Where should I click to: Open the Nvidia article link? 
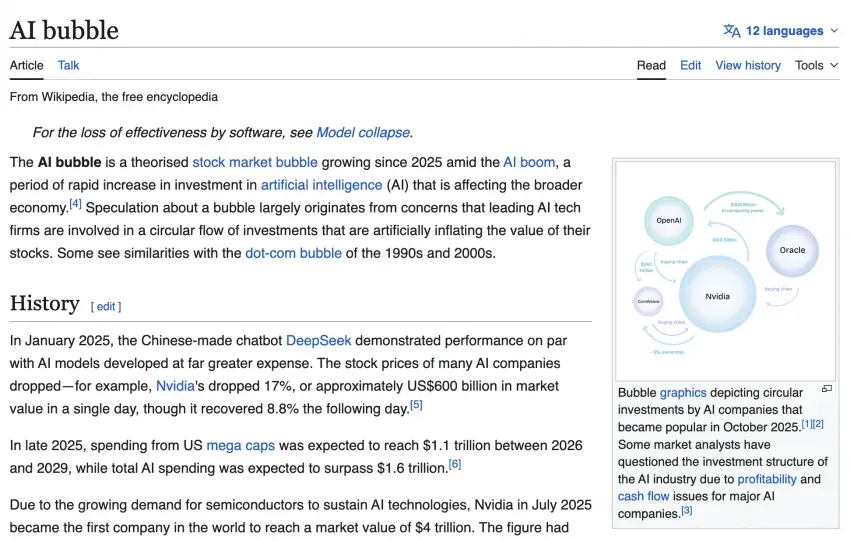coord(175,386)
